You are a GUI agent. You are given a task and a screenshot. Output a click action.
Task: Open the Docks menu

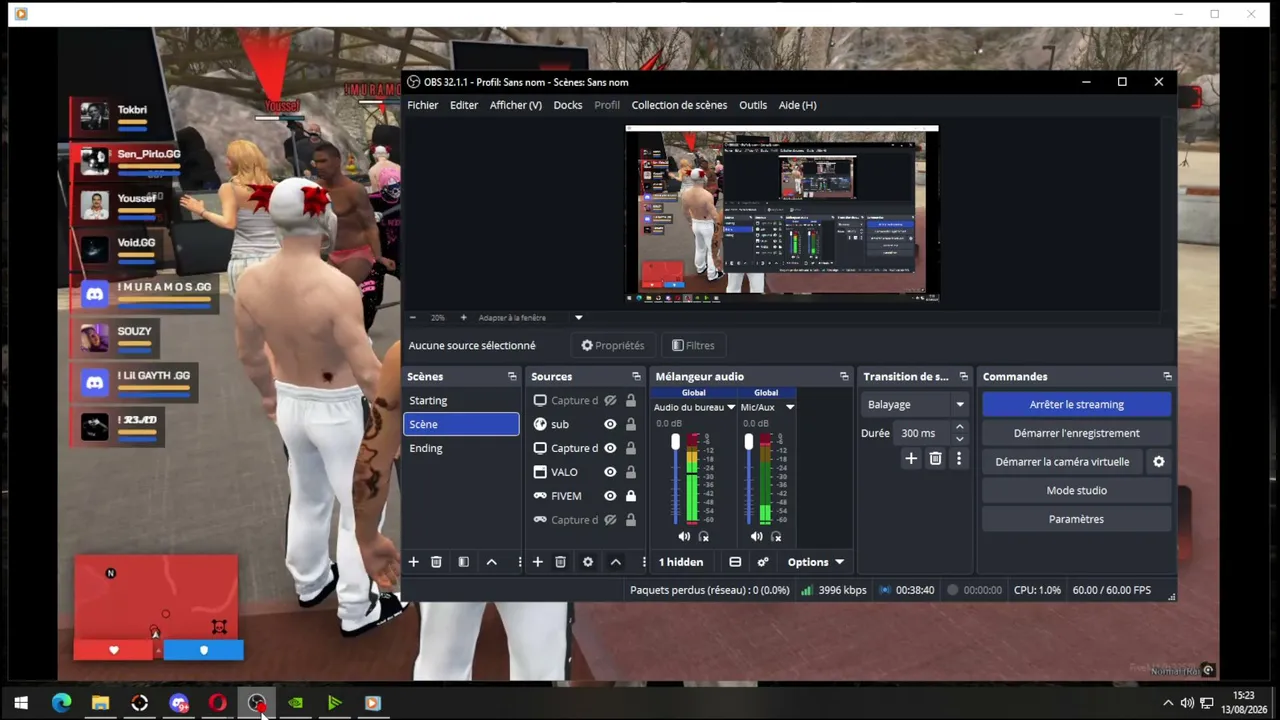pyautogui.click(x=568, y=105)
